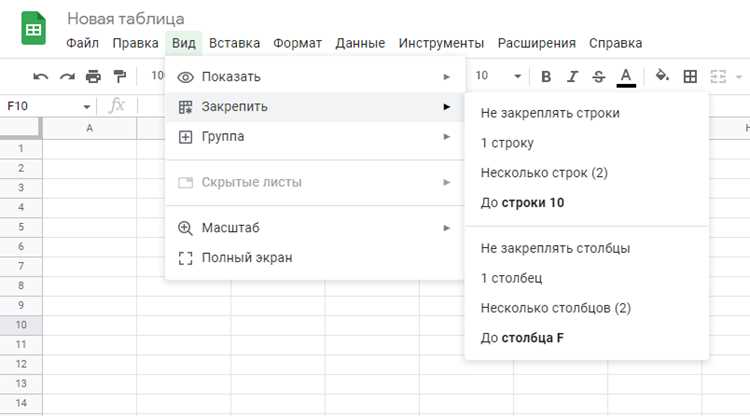Screen dimensions: 750x416
Task: Select row 5 header
Action: point(21,227)
